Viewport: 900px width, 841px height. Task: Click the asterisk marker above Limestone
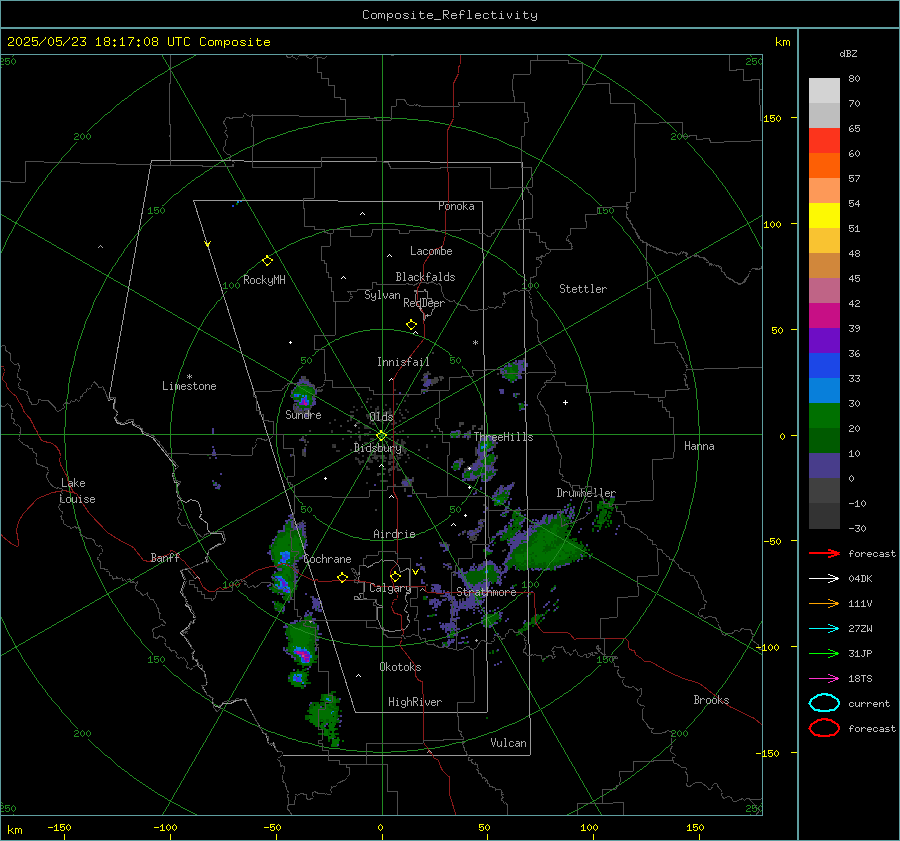click(x=189, y=377)
